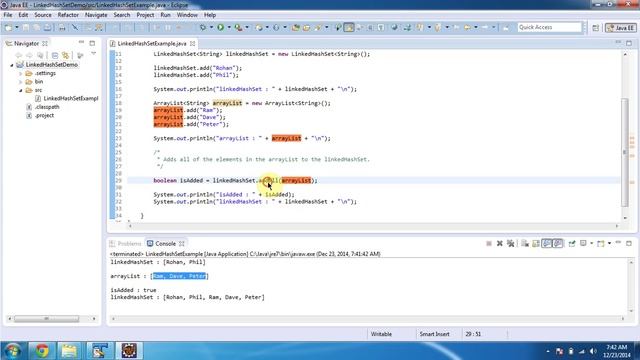The width and height of the screenshot is (640, 360).
Task: Open the File menu
Action: click(8, 15)
